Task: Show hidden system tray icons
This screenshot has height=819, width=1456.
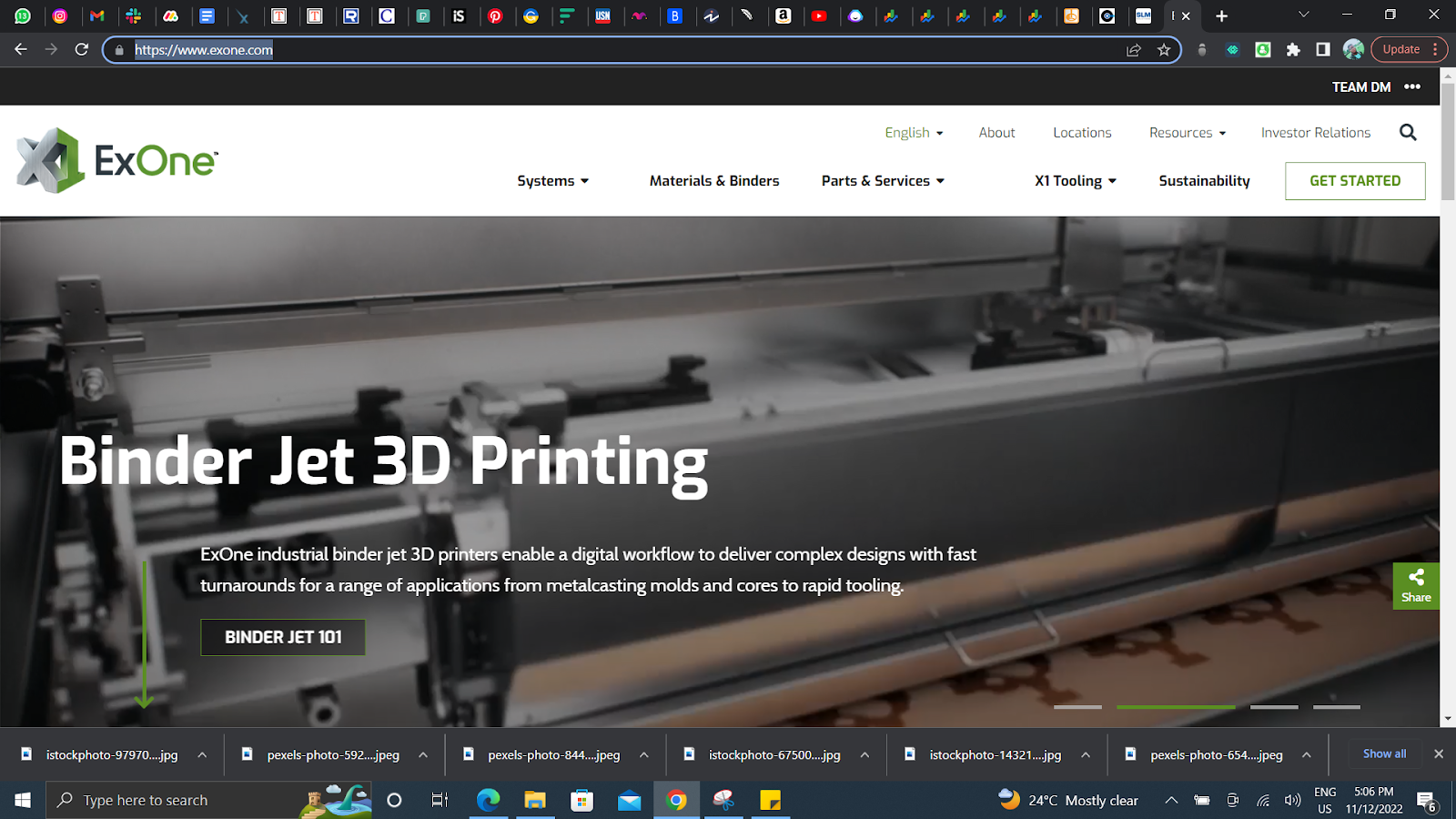Action: click(1171, 800)
